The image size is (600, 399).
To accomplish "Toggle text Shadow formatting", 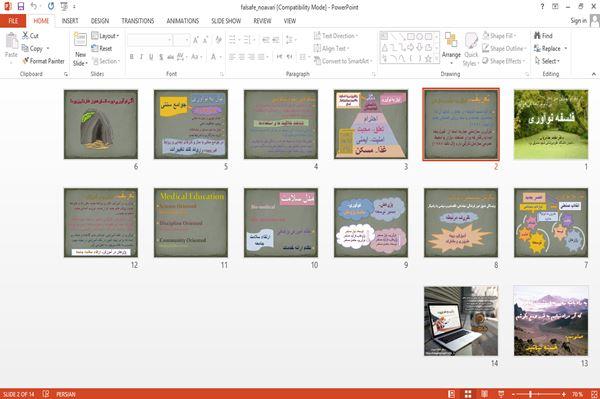I will [161, 57].
